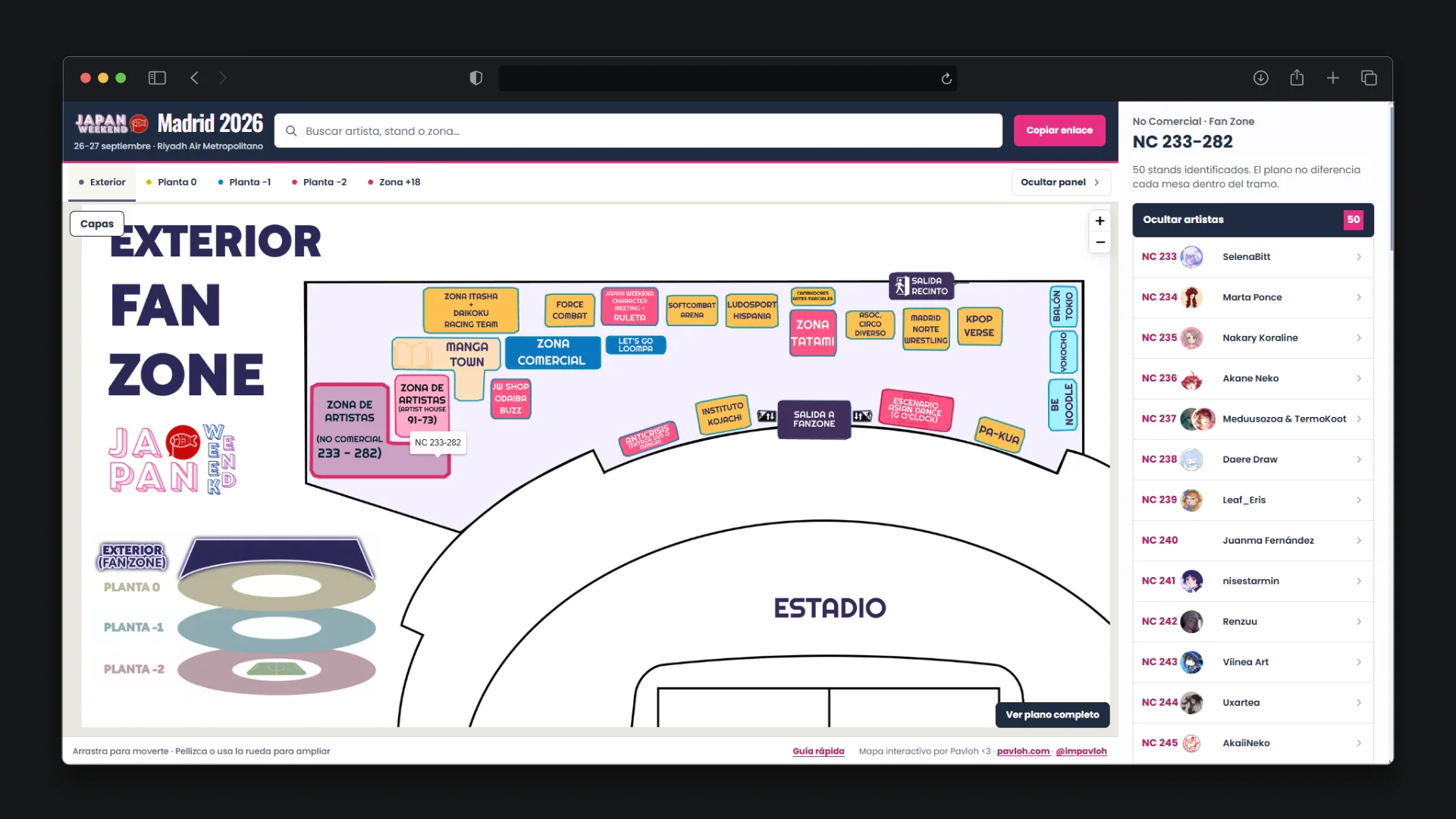Select the Zona Tatami block on map

pyautogui.click(x=812, y=333)
